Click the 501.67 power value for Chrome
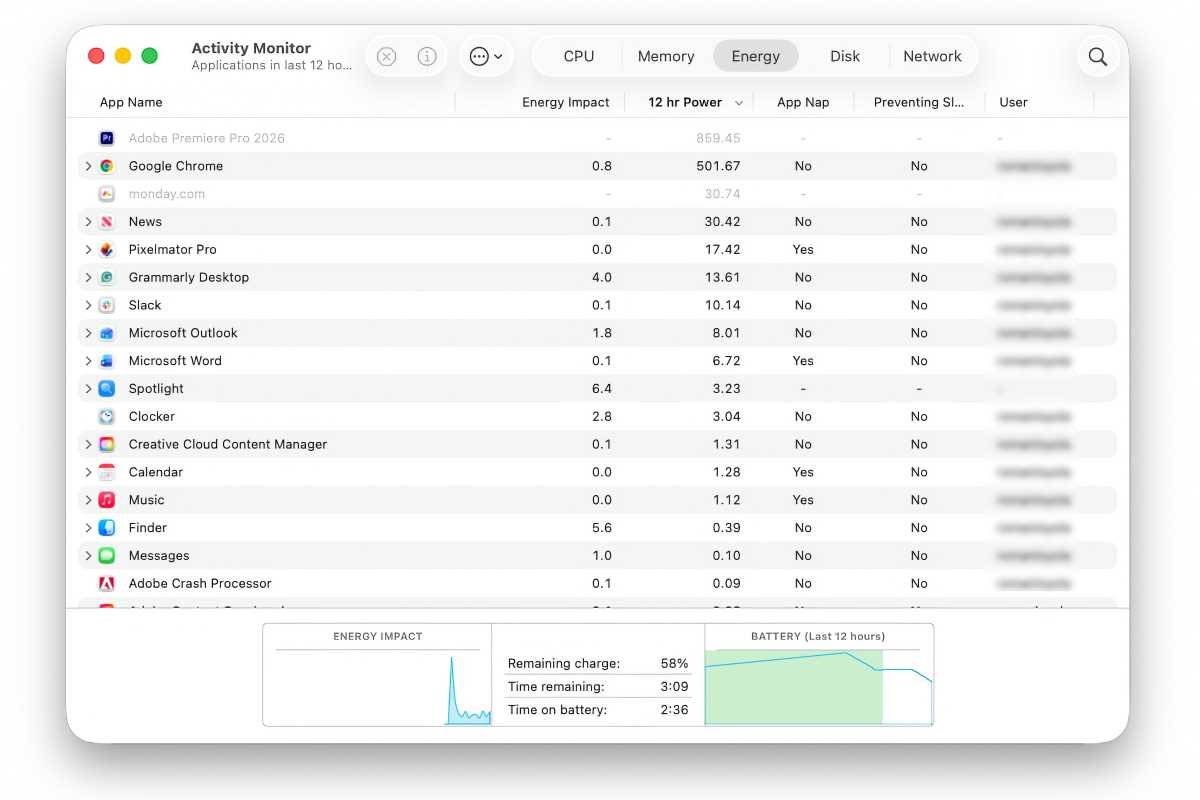Screen dimensions: 1200x800 (718, 166)
